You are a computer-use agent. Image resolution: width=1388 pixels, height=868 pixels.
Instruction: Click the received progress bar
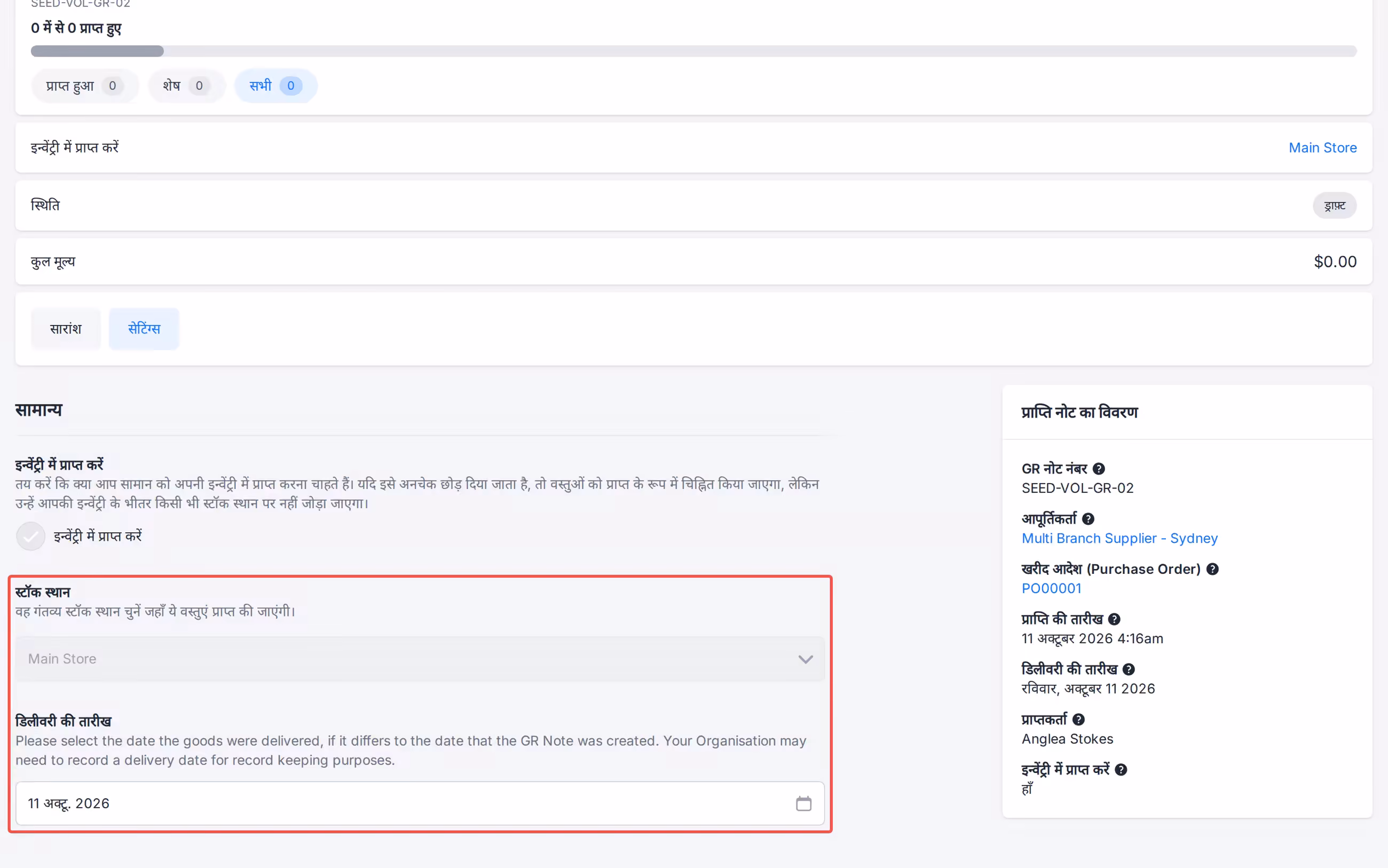coord(693,51)
